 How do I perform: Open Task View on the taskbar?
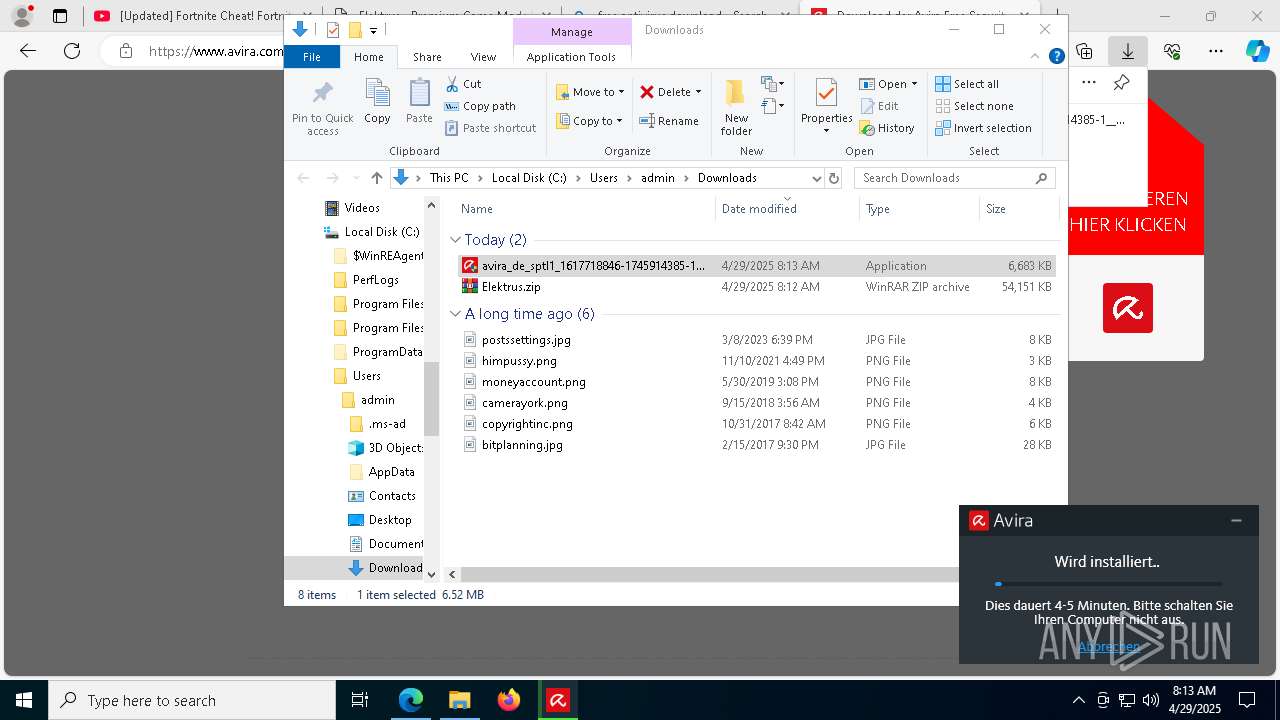[360, 700]
